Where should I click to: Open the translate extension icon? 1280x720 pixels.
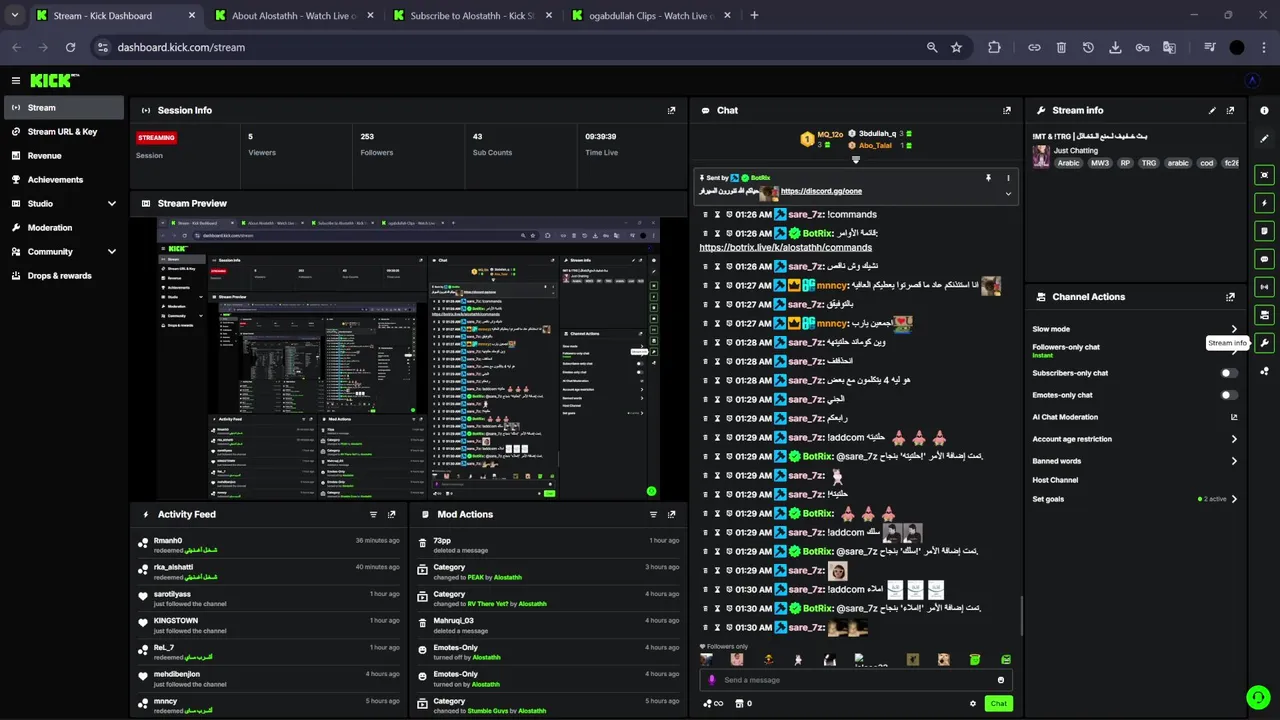coord(1169,47)
